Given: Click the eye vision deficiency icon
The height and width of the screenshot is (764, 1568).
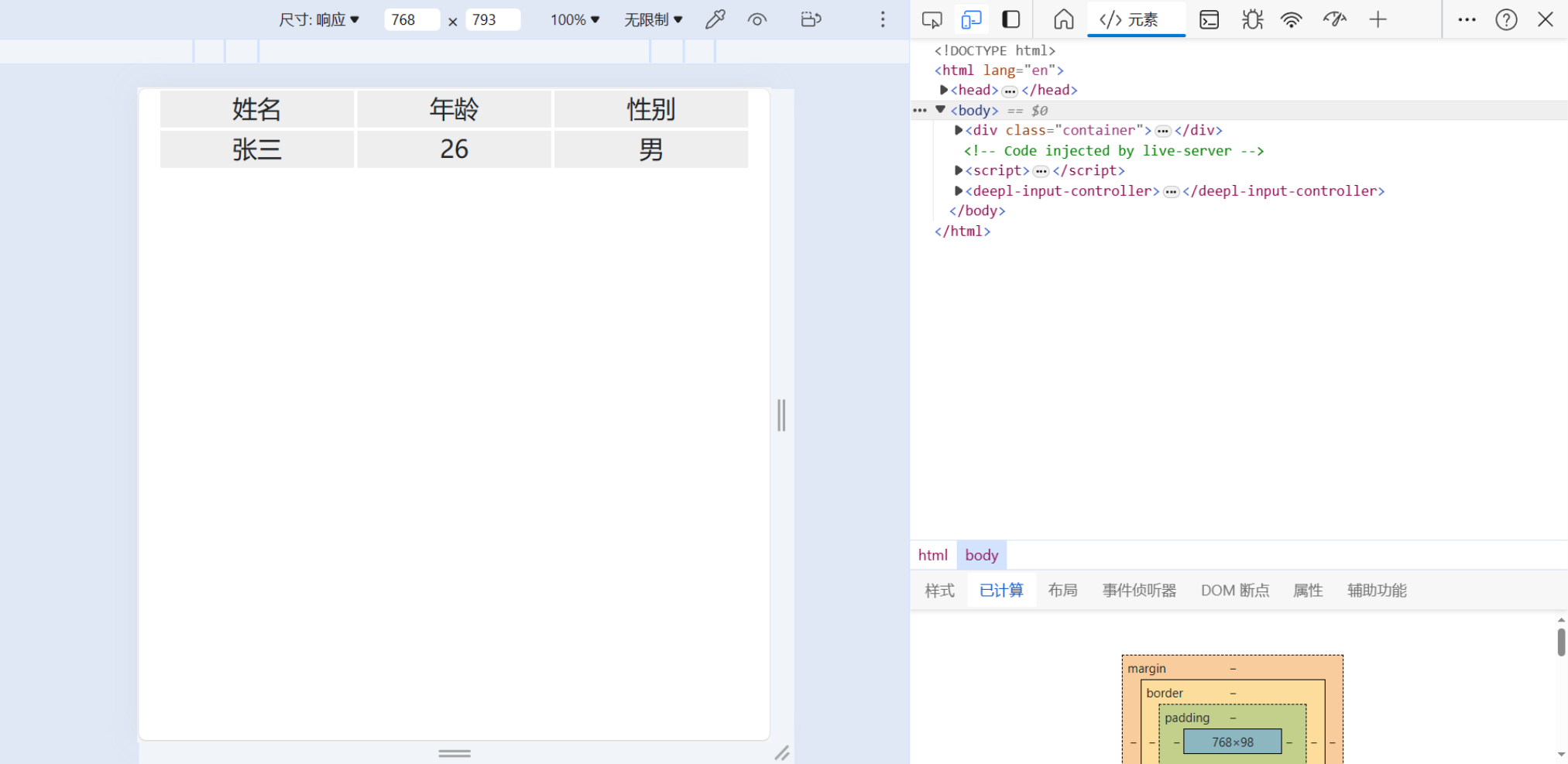Looking at the screenshot, I should tap(757, 19).
